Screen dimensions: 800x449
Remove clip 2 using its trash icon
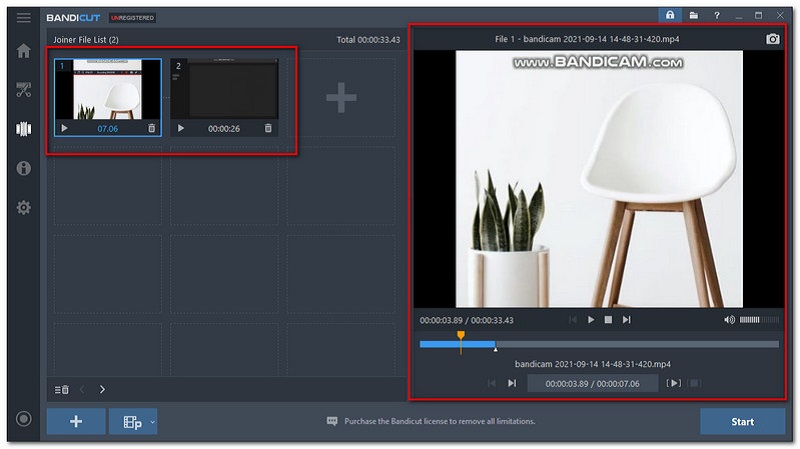pyautogui.click(x=268, y=128)
